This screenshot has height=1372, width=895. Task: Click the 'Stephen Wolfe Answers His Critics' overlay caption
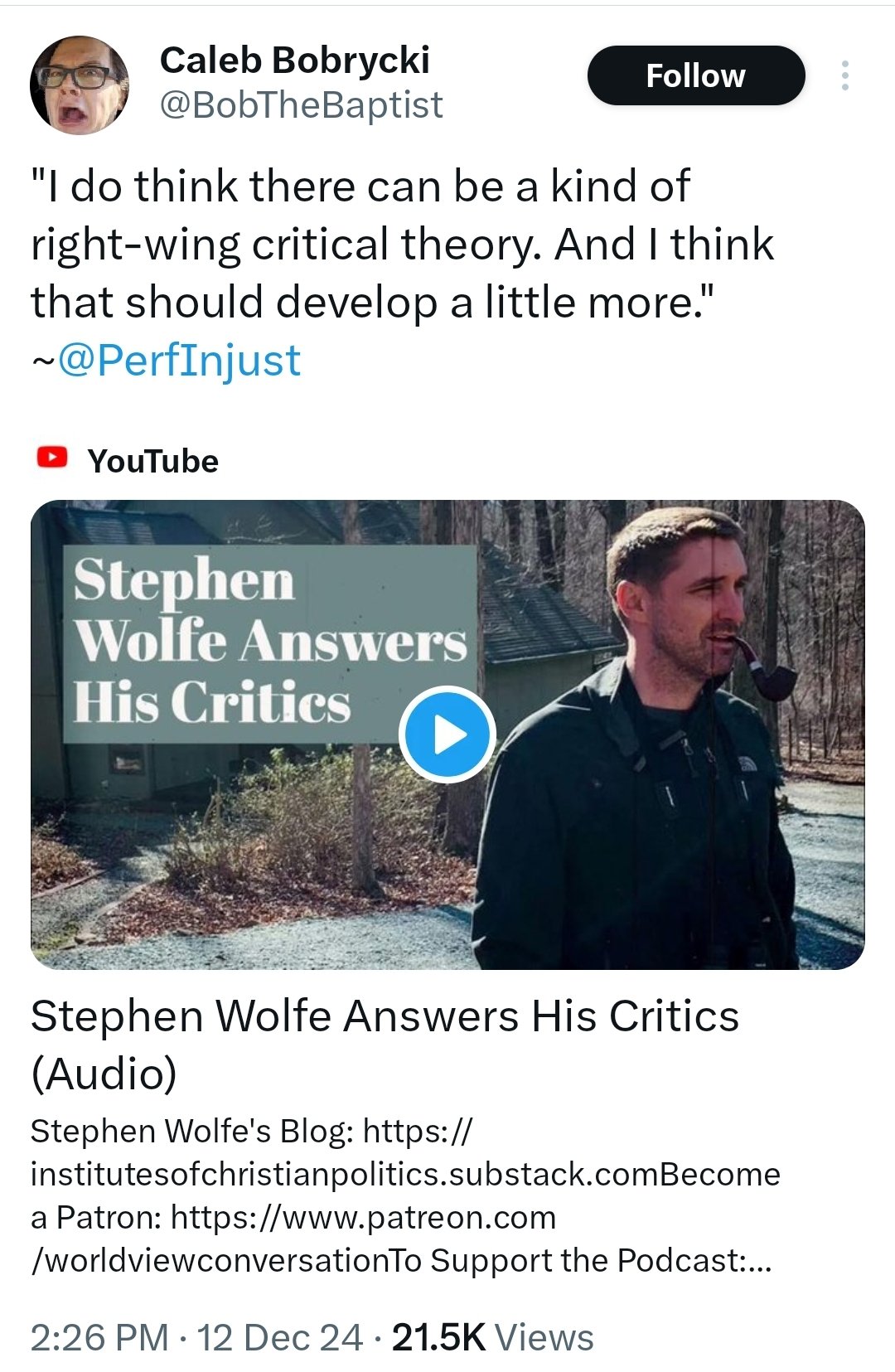click(270, 642)
